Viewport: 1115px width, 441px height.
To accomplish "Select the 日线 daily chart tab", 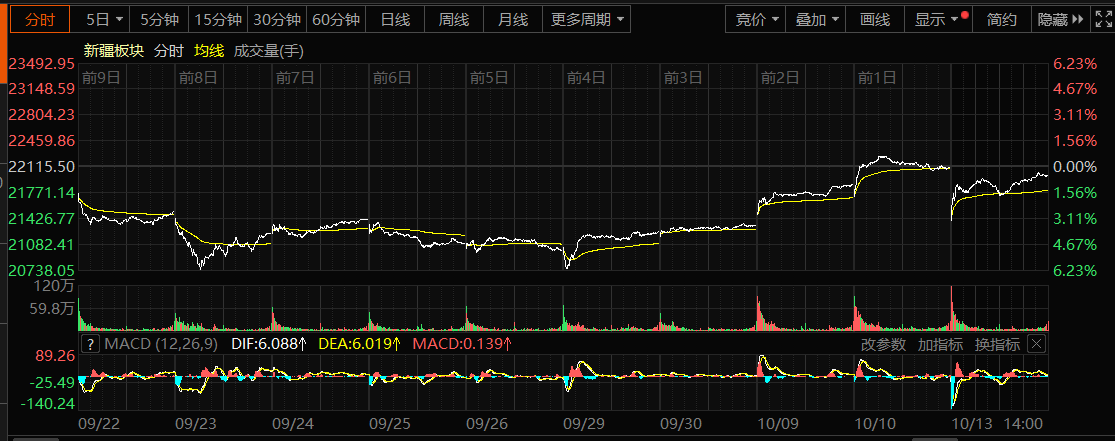I will click(x=395, y=19).
